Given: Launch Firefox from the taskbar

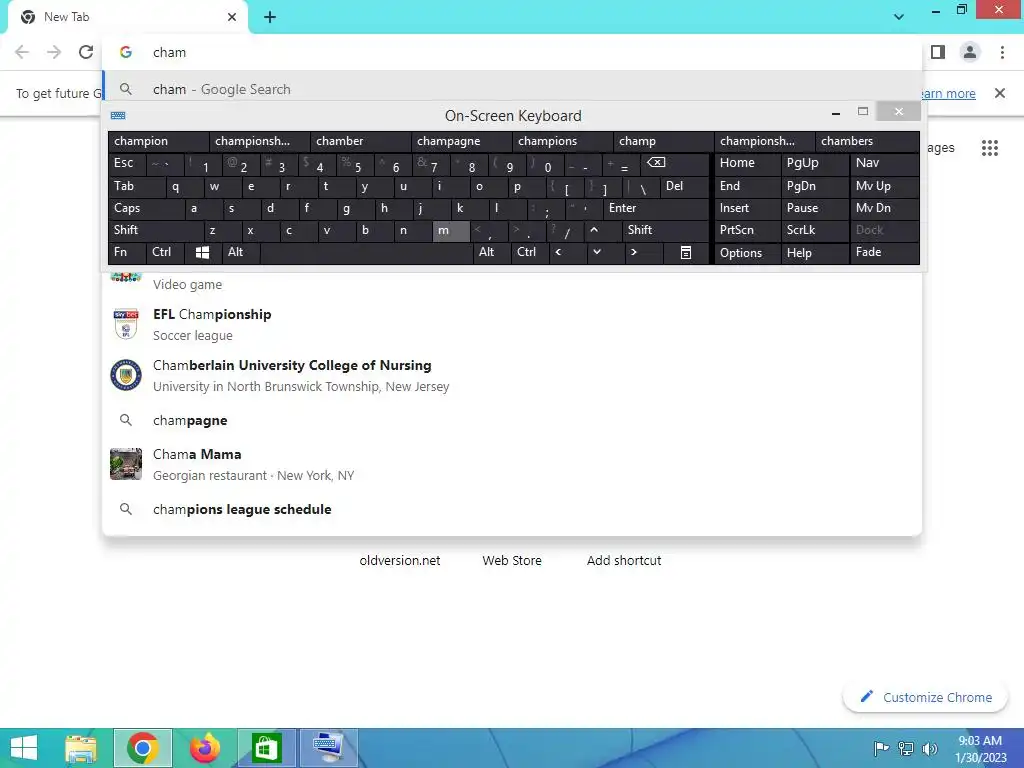Looking at the screenshot, I should 204,748.
